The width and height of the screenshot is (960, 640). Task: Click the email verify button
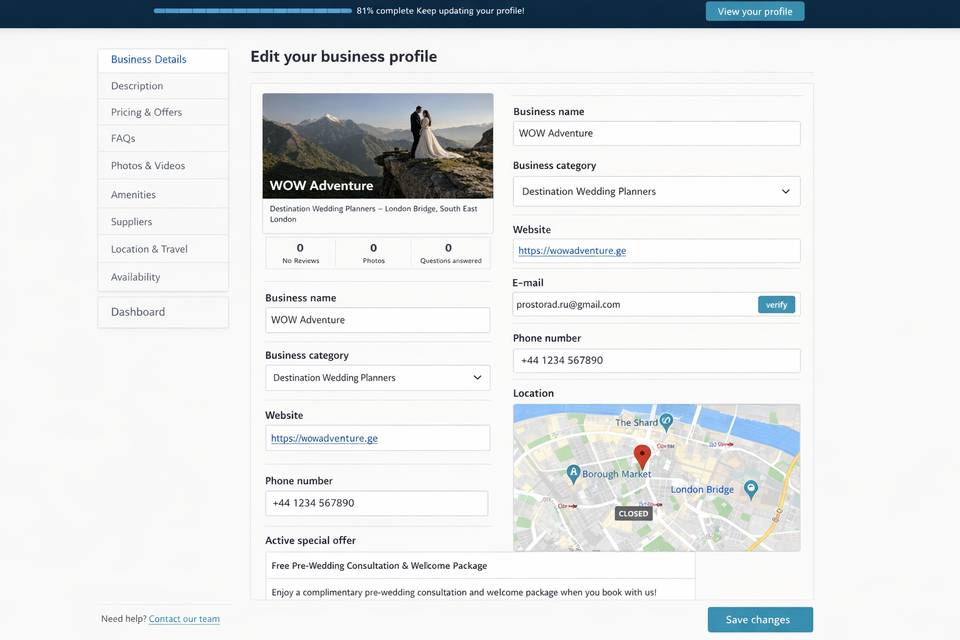[x=776, y=304]
